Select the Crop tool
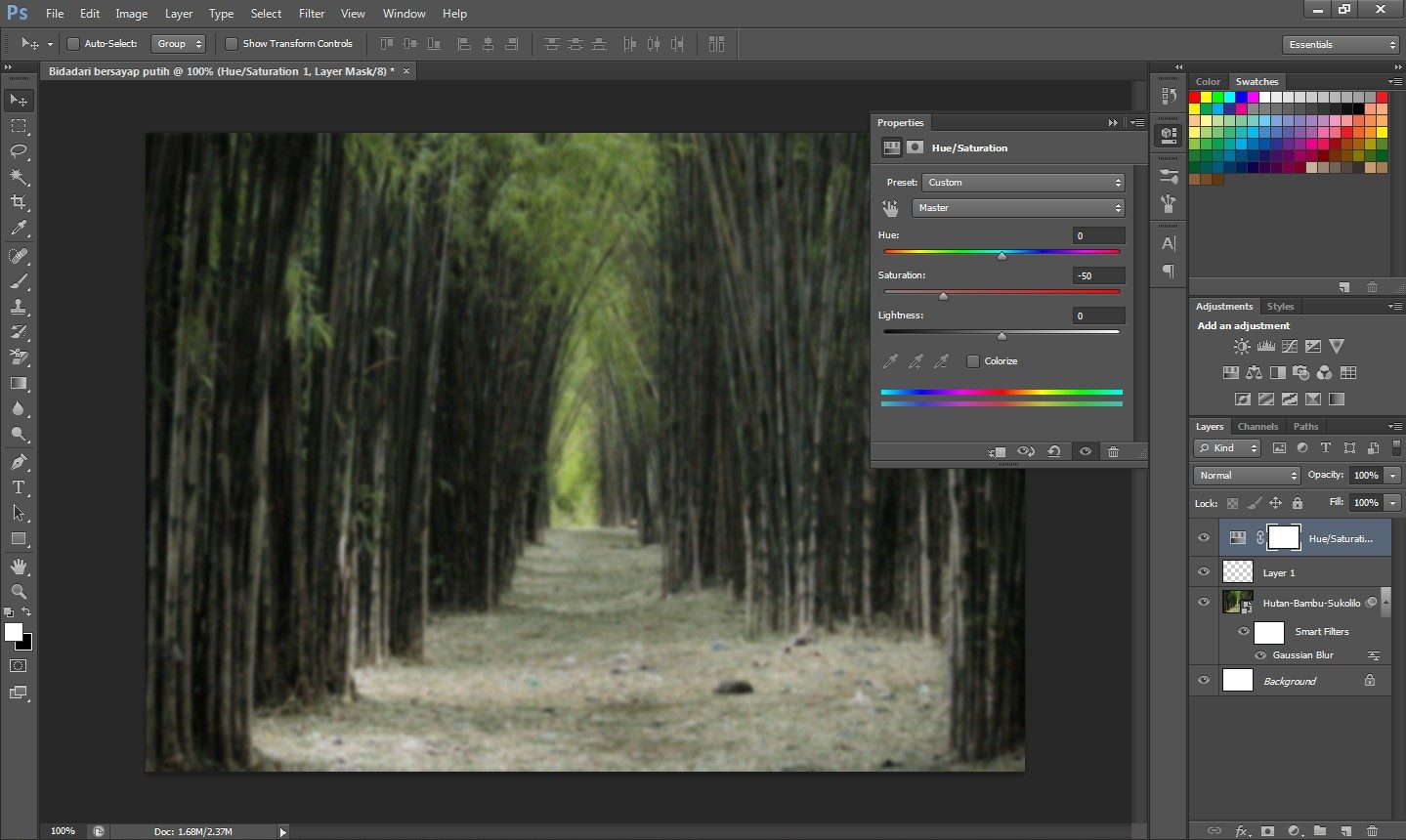The width and height of the screenshot is (1406, 840). (19, 202)
